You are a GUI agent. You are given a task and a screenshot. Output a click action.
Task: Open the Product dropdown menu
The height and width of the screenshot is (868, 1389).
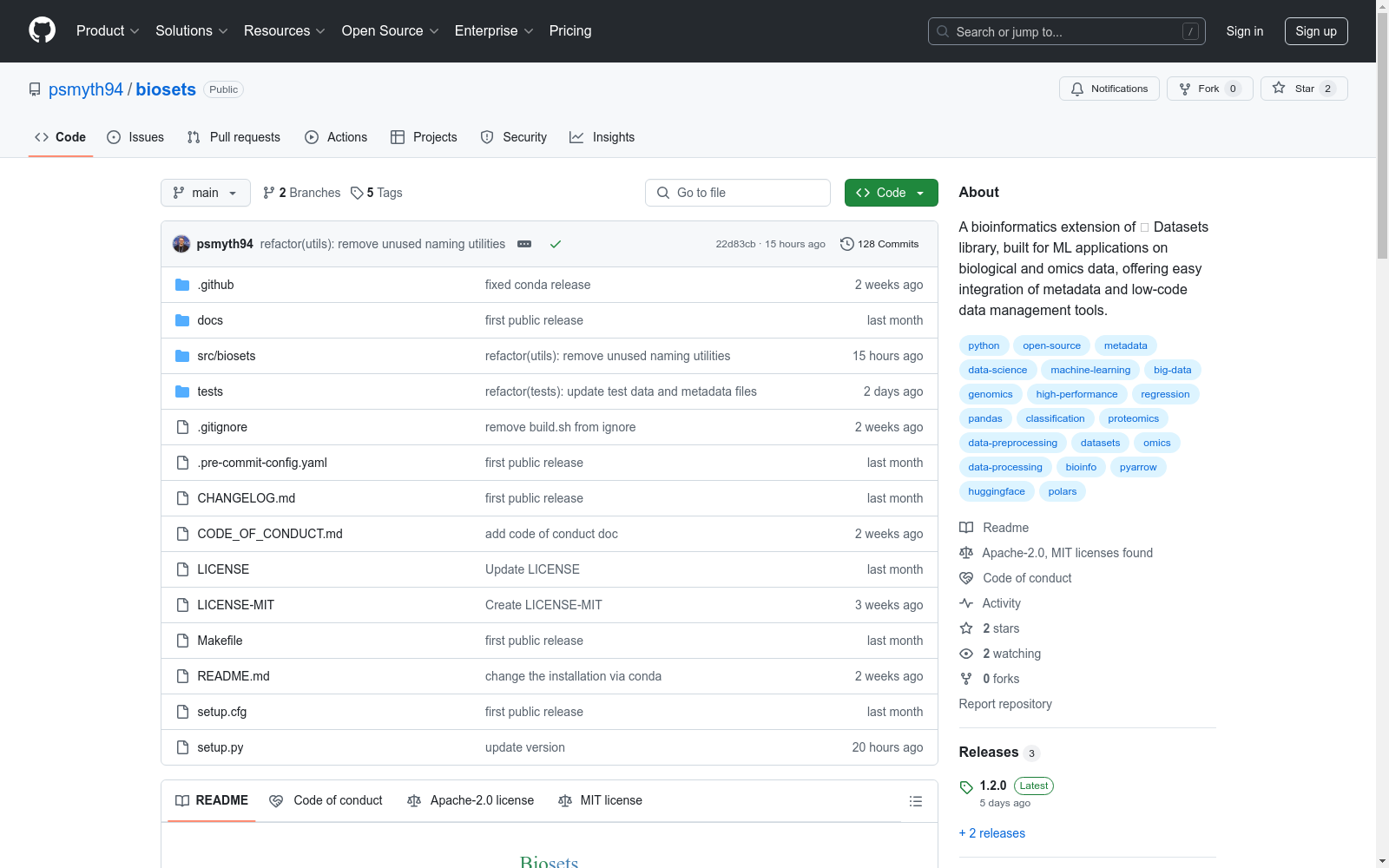(108, 30)
